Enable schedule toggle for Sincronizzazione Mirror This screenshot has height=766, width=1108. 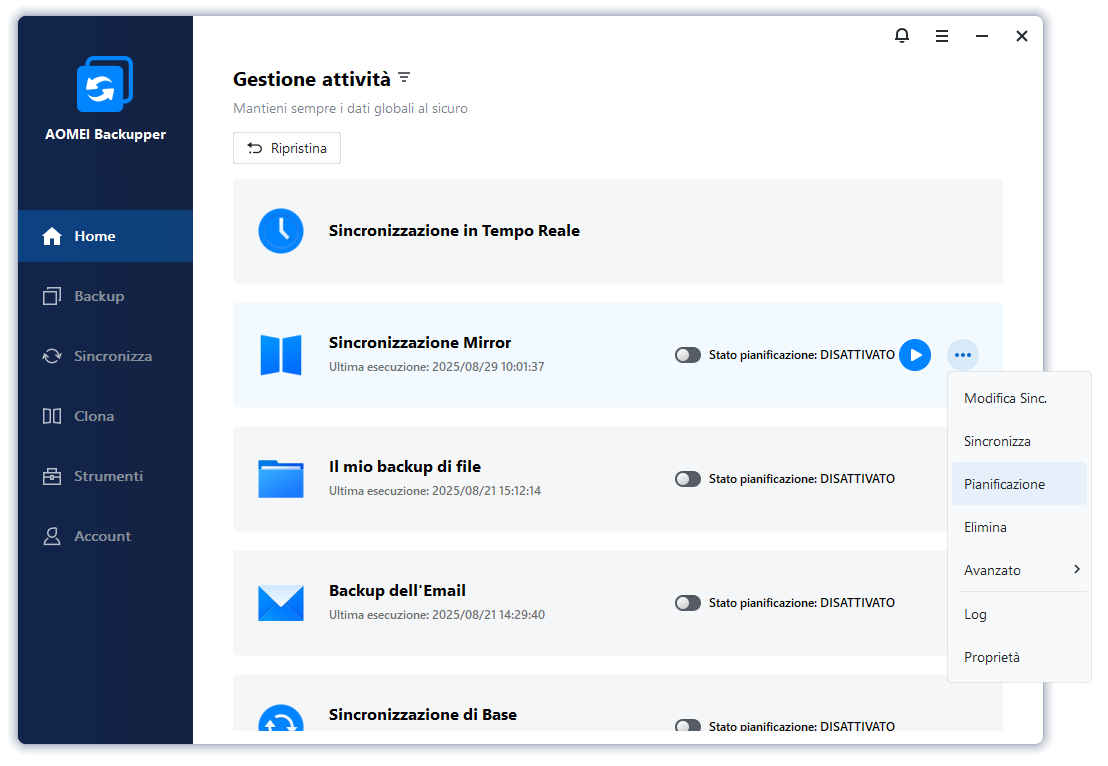pyautogui.click(x=688, y=355)
